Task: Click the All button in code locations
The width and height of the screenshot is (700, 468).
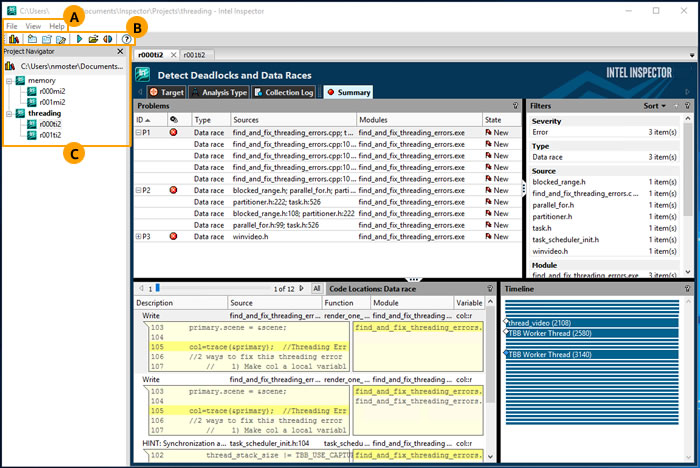Action: point(317,288)
